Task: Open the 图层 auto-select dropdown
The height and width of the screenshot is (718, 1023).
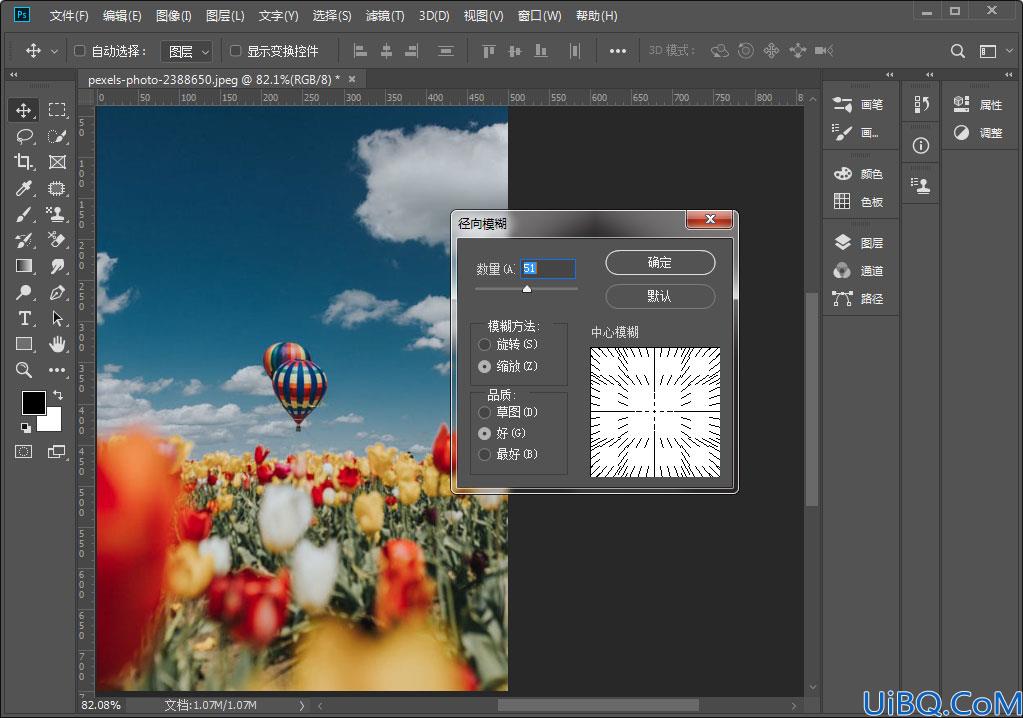Action: pos(187,51)
